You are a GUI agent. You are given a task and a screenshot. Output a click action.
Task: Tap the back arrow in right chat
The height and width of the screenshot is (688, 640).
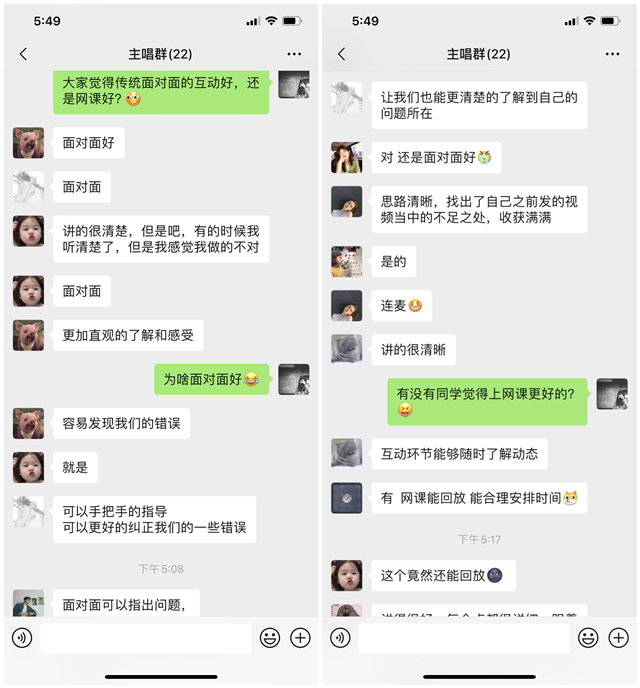(342, 54)
